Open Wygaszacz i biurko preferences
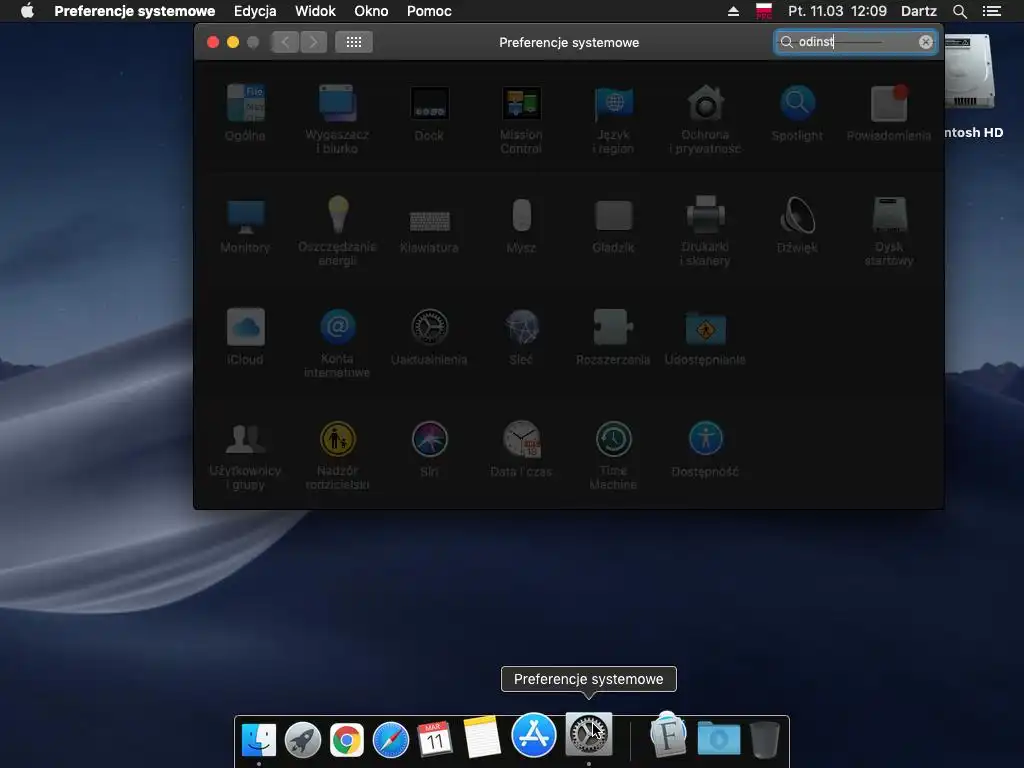The image size is (1024, 768). pos(337,119)
